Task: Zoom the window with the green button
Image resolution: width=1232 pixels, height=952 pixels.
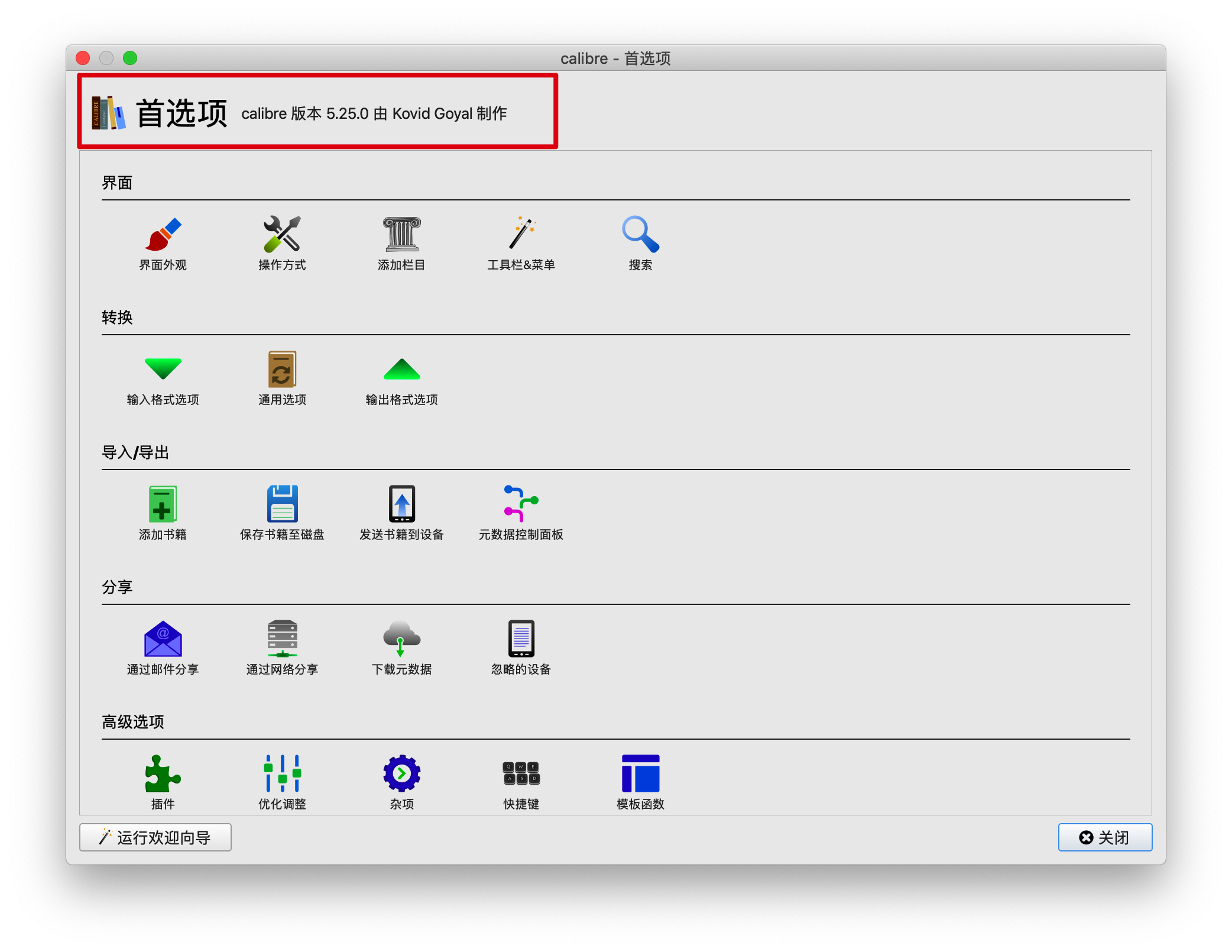Action: pyautogui.click(x=130, y=58)
